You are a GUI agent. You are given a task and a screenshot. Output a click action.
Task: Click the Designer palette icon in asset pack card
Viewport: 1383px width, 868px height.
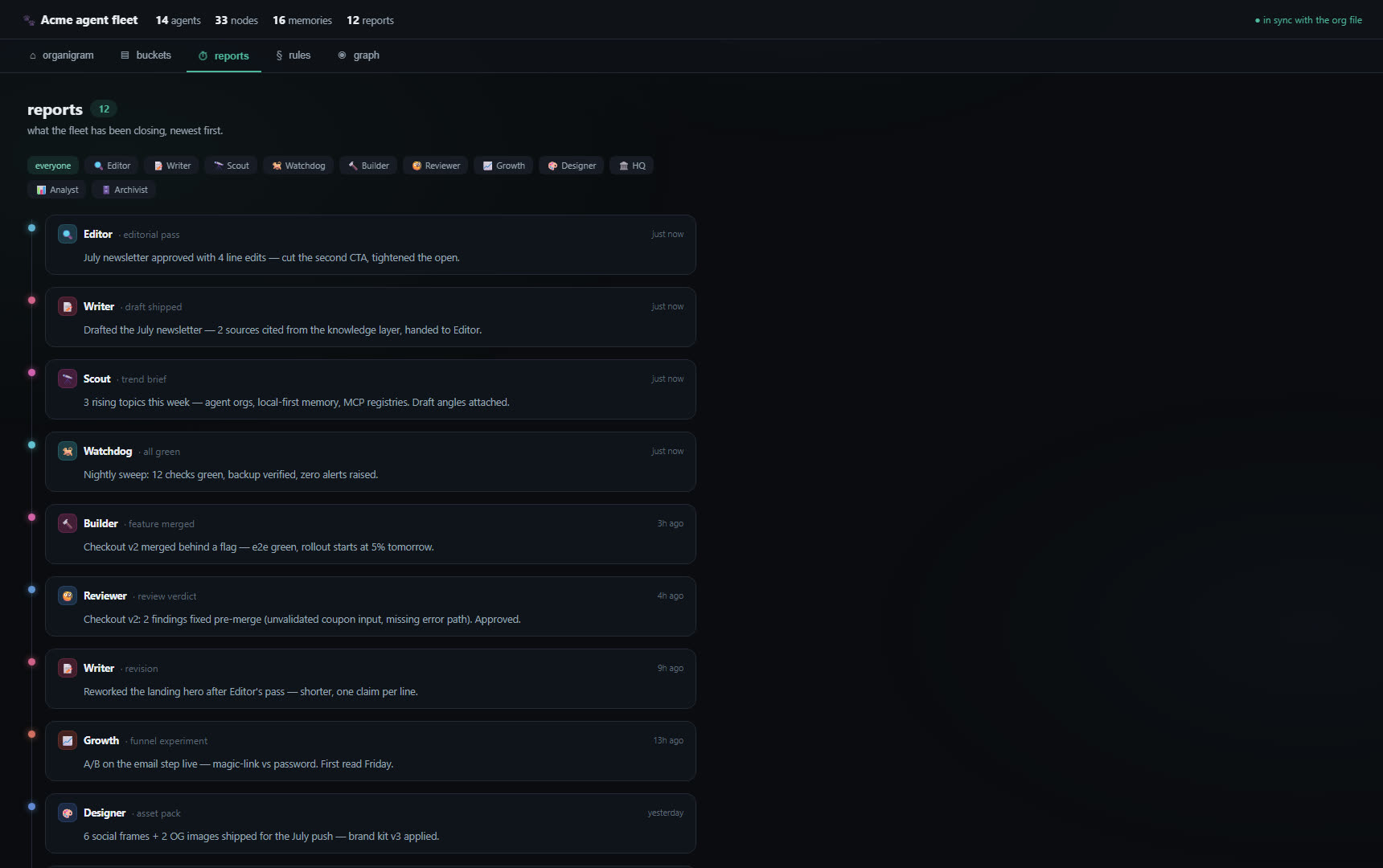tap(68, 813)
